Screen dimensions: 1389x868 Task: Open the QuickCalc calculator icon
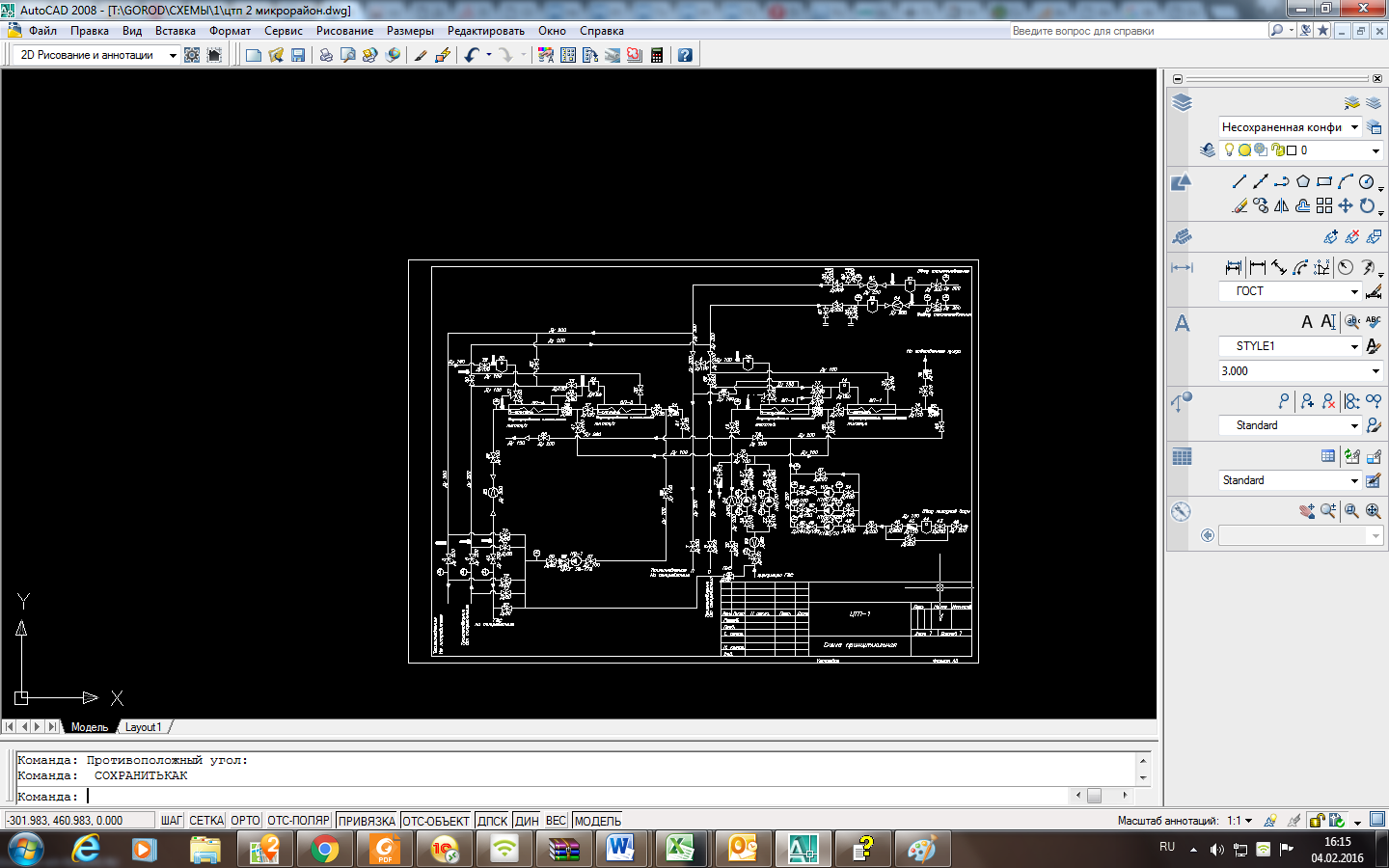pyautogui.click(x=657, y=55)
